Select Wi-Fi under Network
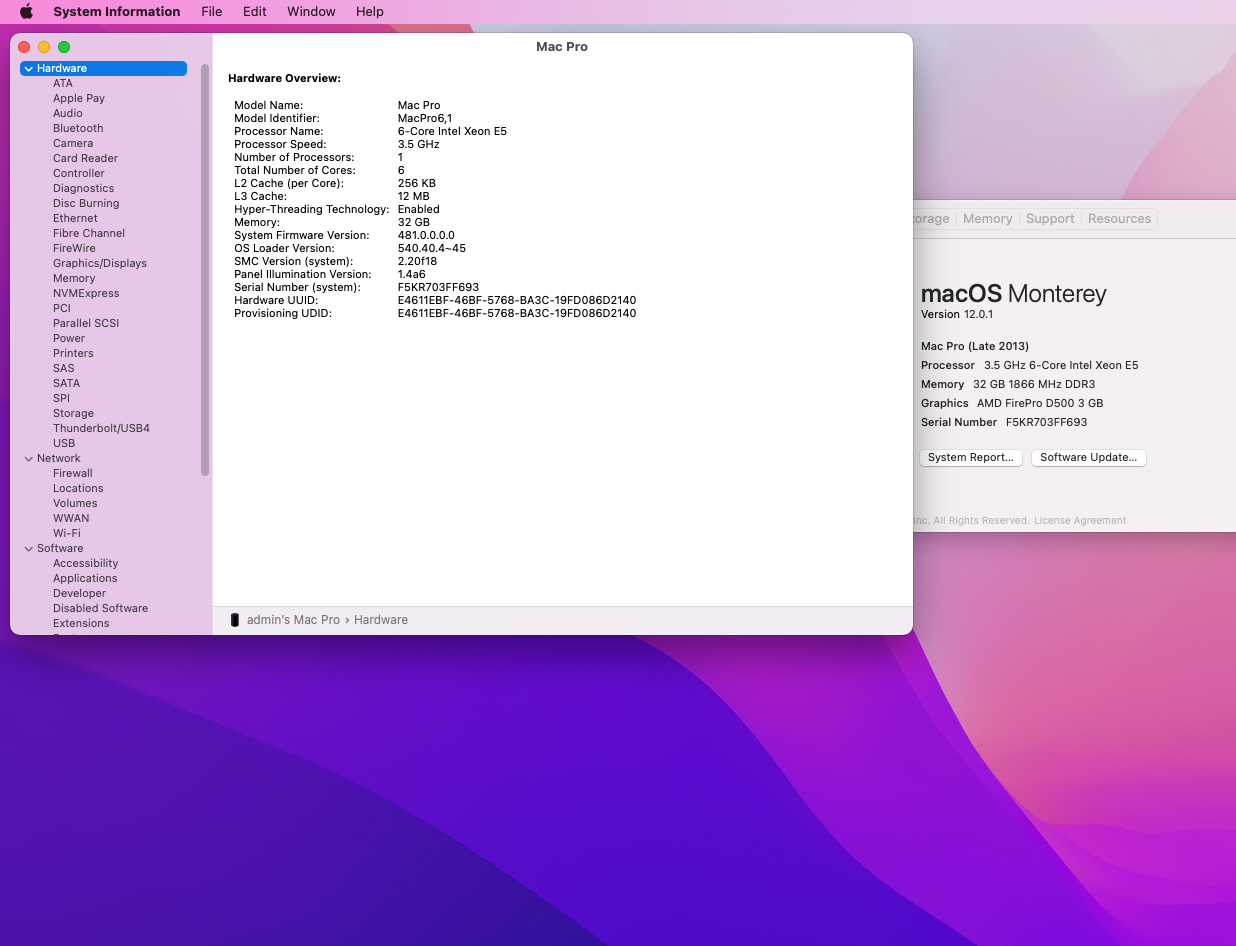This screenshot has width=1236, height=946. click(67, 533)
